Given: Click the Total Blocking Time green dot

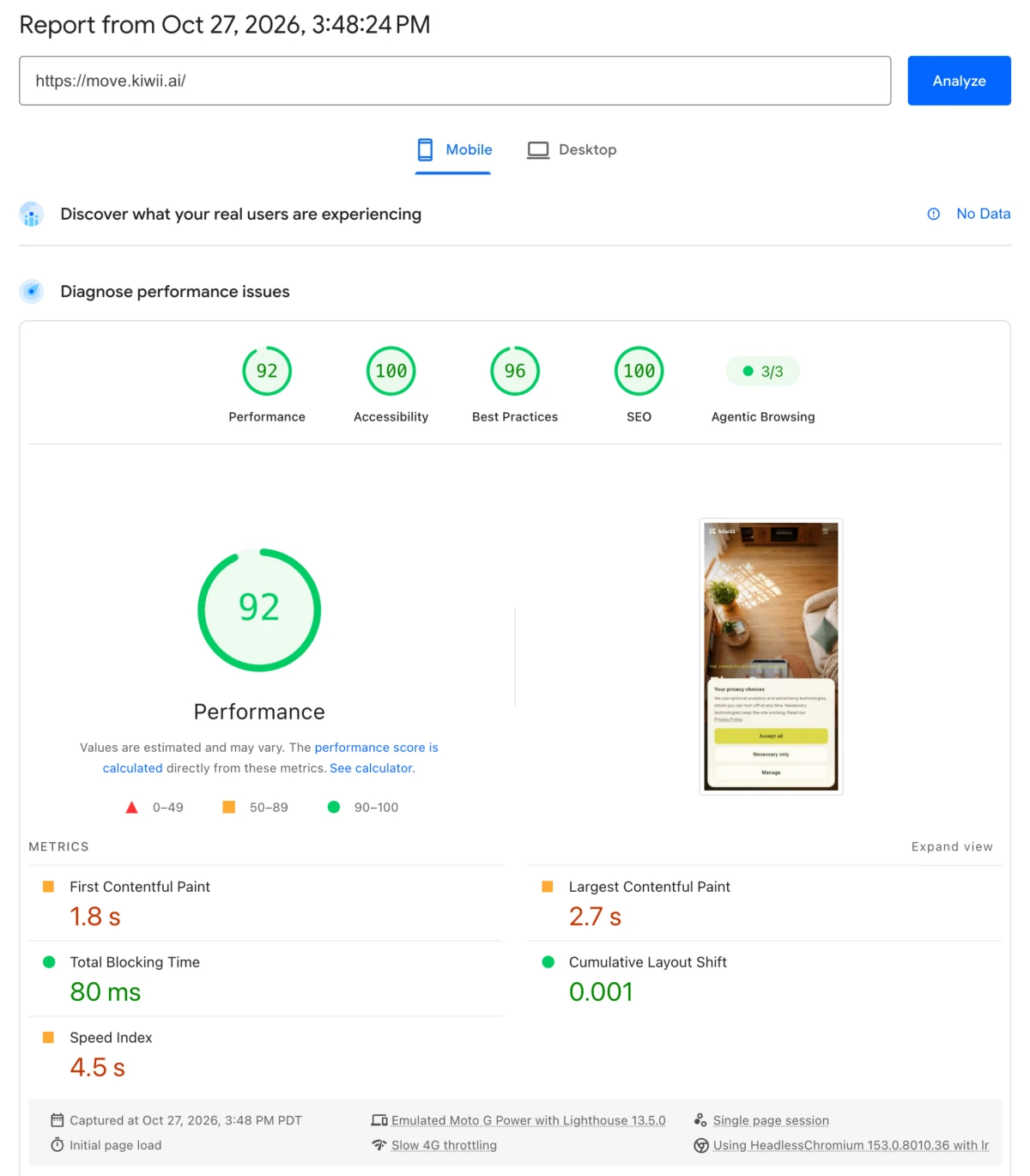Looking at the screenshot, I should [49, 962].
